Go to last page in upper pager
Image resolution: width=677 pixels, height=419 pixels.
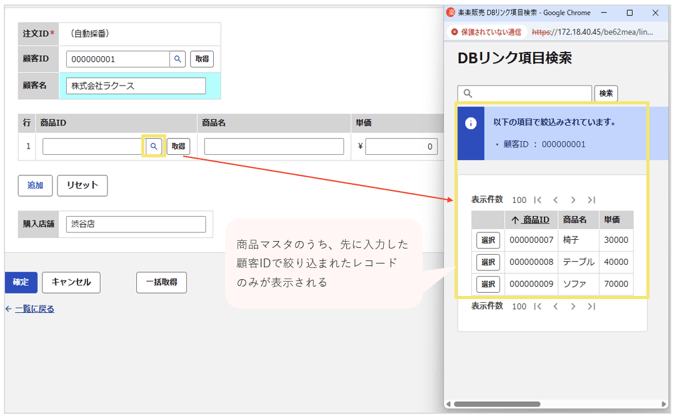point(592,200)
